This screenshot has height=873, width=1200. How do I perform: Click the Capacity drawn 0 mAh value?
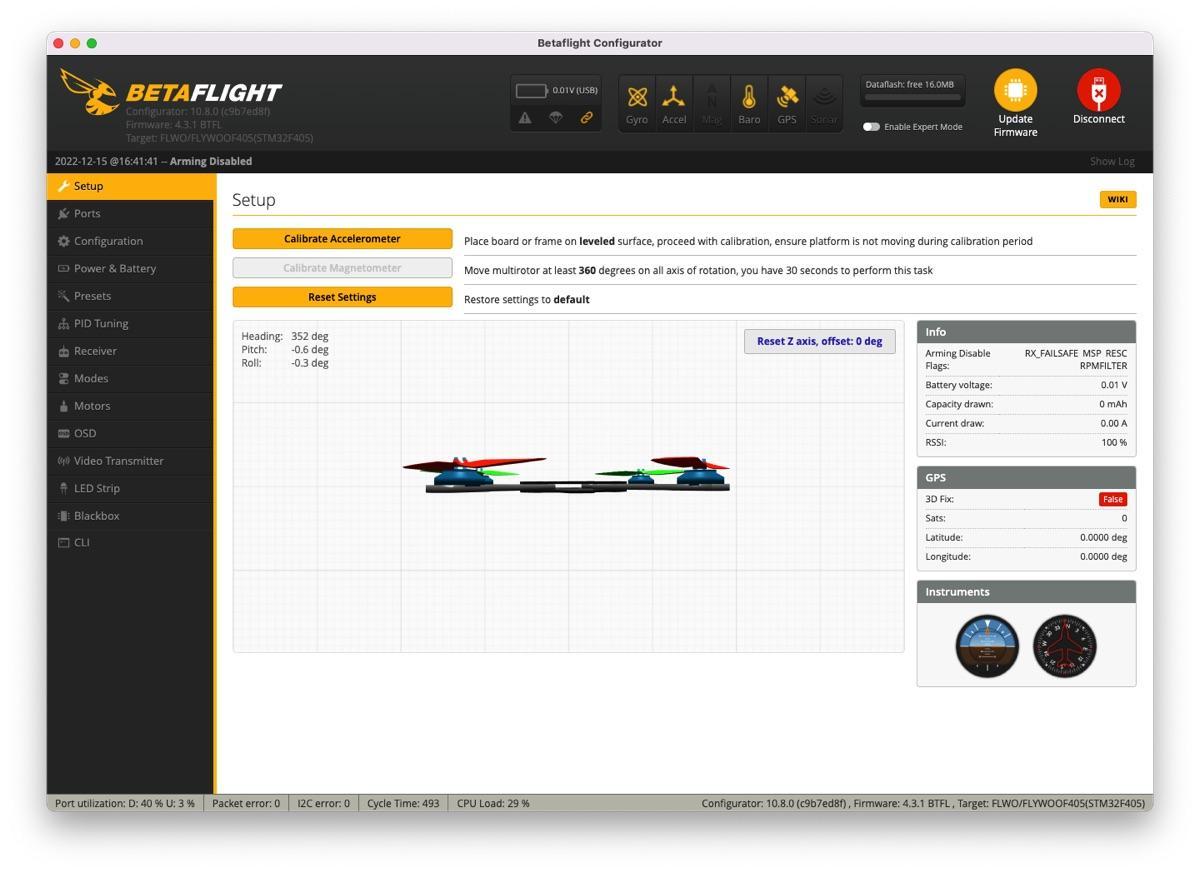(1113, 404)
